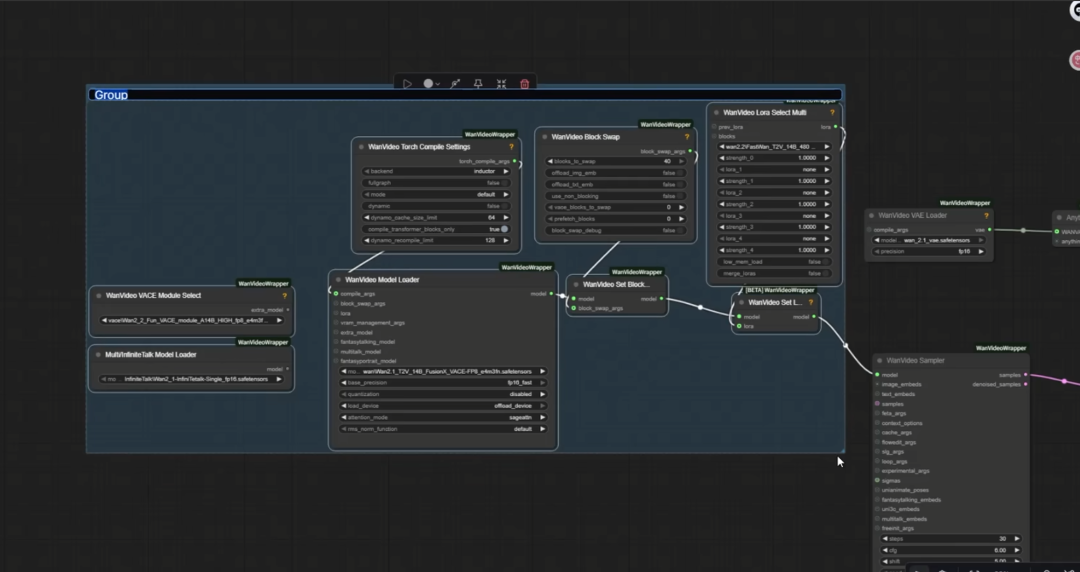Screen dimensions: 1080x572
Task: Click the play icon in group toolbar
Action: coord(407,83)
